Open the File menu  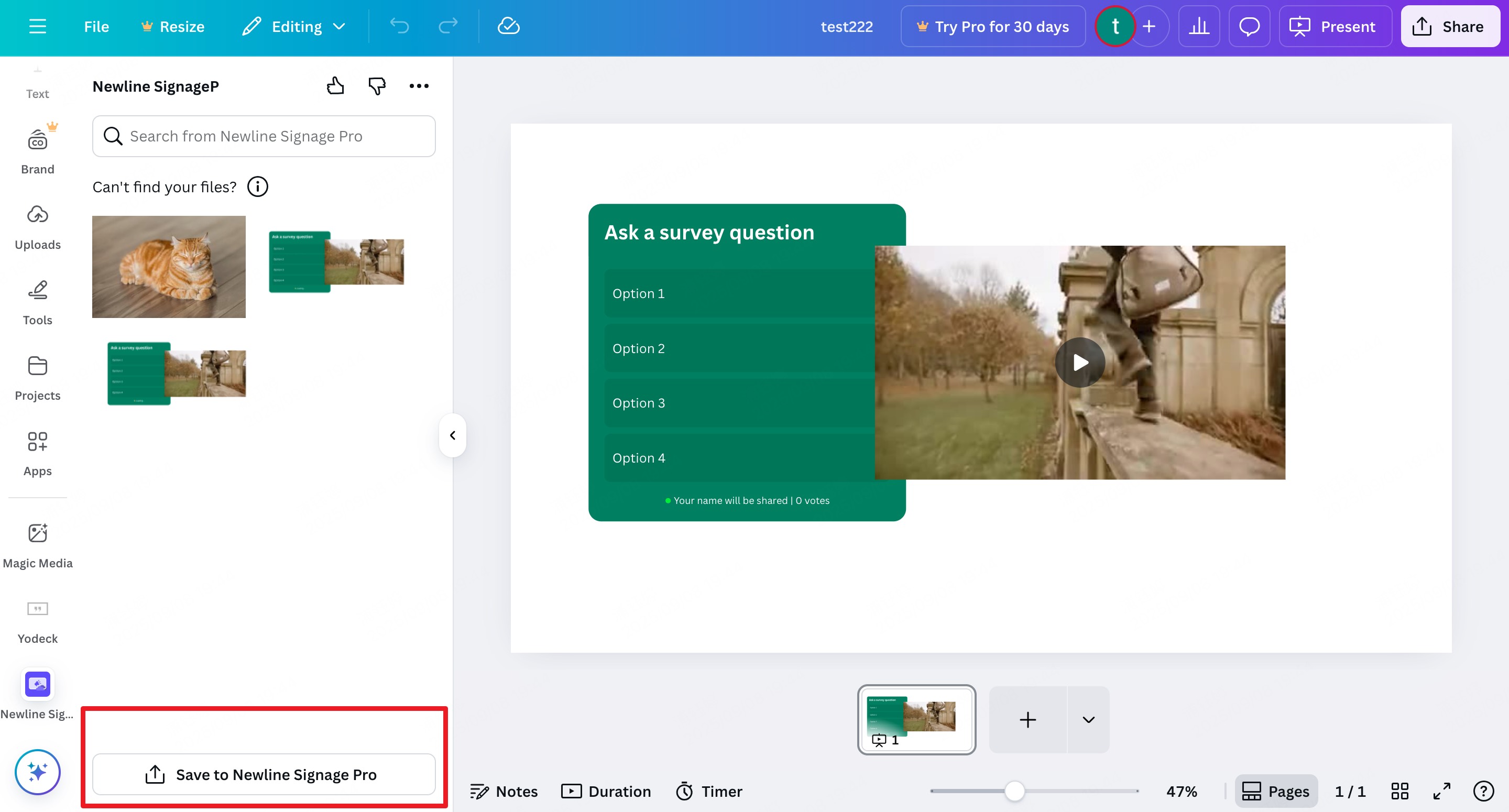(x=96, y=26)
